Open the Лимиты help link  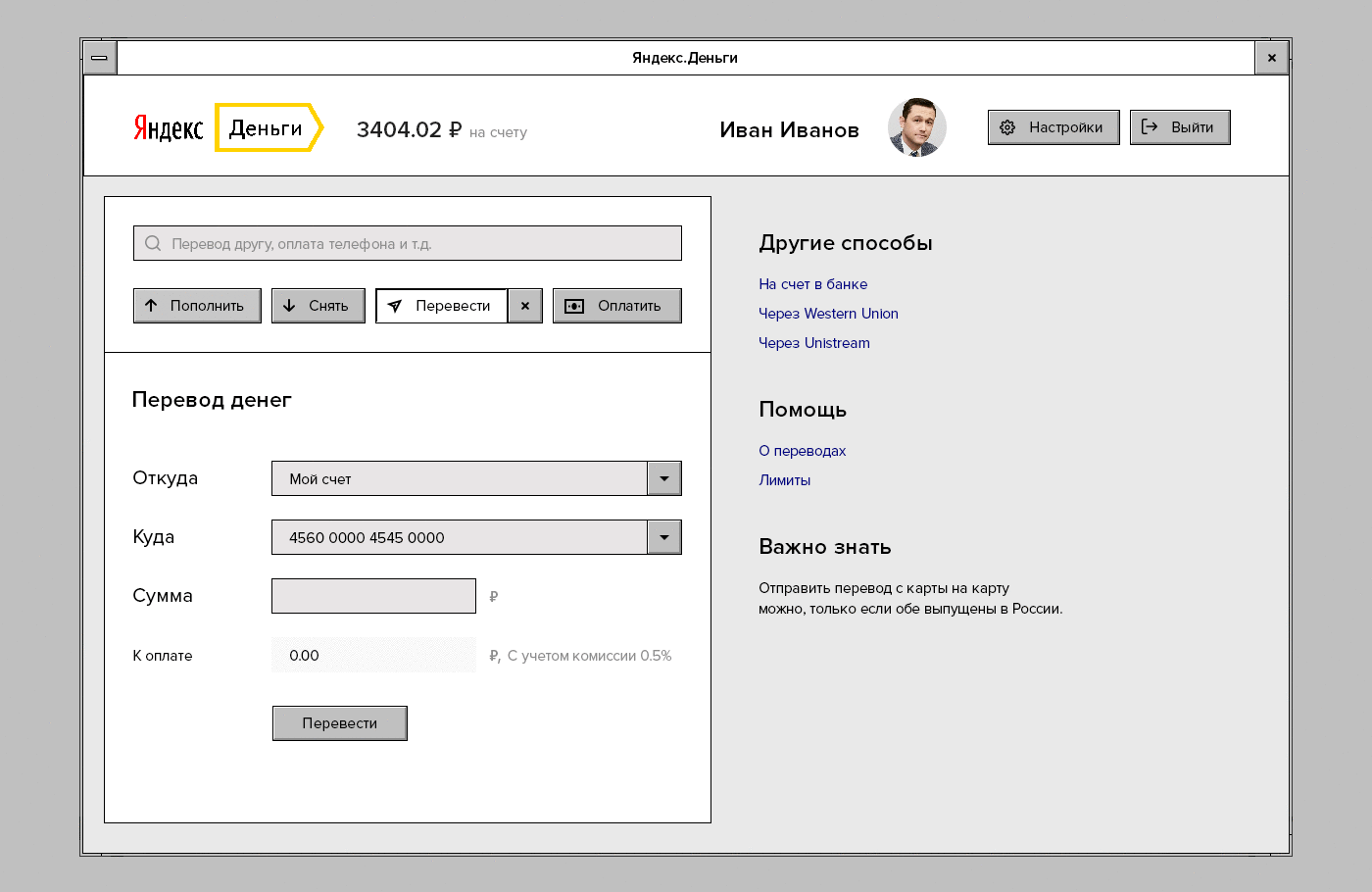pos(785,480)
